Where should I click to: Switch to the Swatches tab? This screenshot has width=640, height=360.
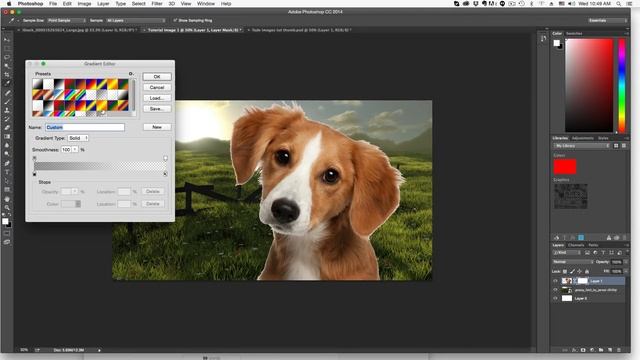pyautogui.click(x=574, y=33)
